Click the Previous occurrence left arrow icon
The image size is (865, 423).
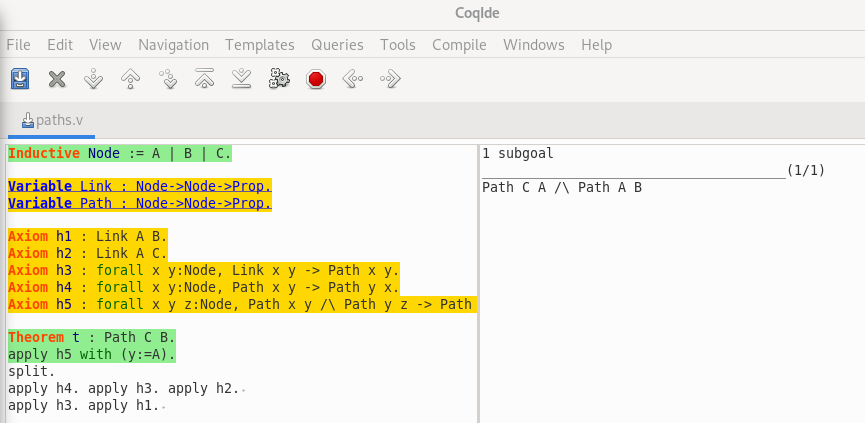tap(353, 79)
